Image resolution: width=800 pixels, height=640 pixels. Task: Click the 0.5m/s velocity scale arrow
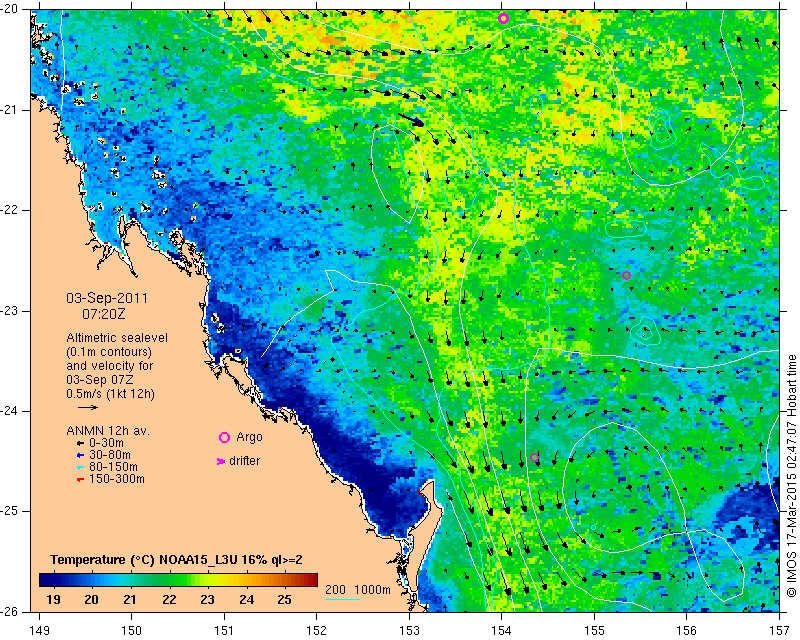pyautogui.click(x=88, y=407)
